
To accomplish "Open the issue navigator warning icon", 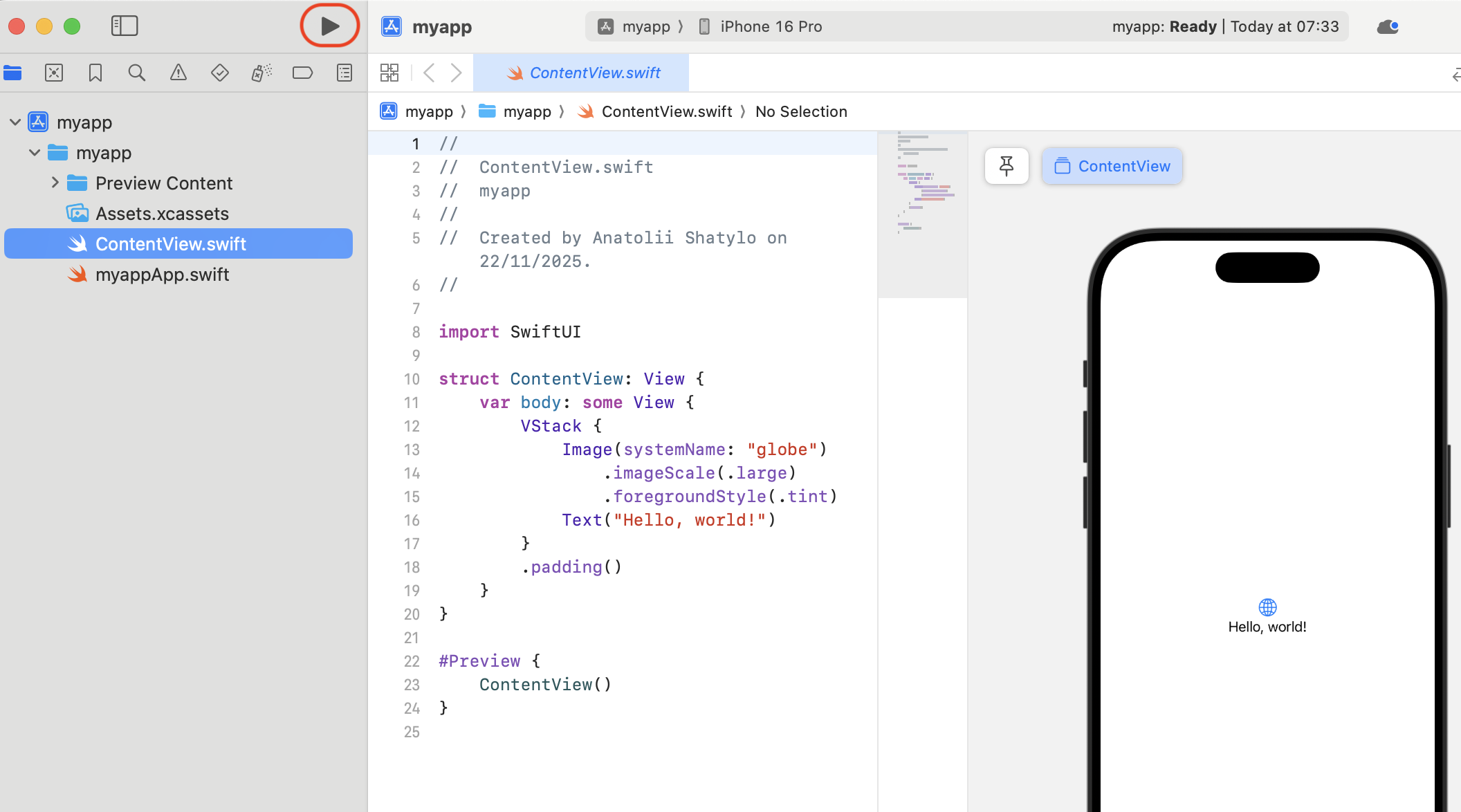I will 178,73.
